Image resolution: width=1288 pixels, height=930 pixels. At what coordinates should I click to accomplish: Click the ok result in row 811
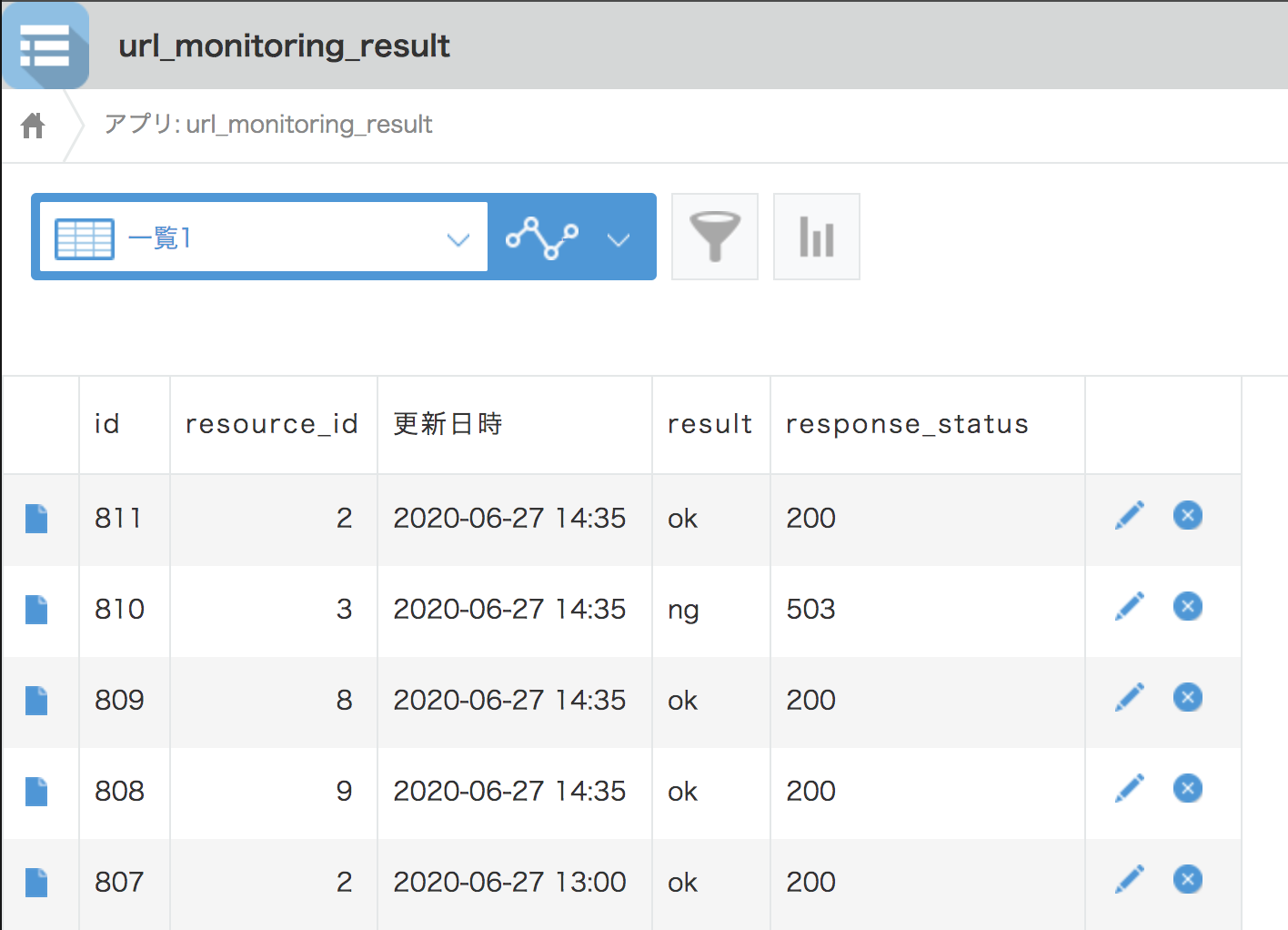[682, 518]
